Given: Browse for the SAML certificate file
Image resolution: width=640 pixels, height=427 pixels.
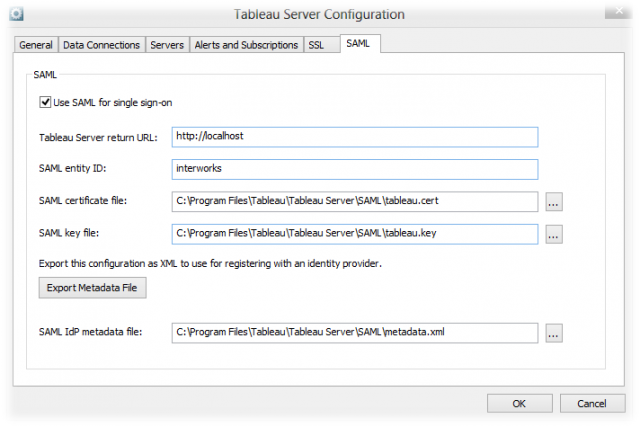Looking at the screenshot, I should click(x=554, y=202).
